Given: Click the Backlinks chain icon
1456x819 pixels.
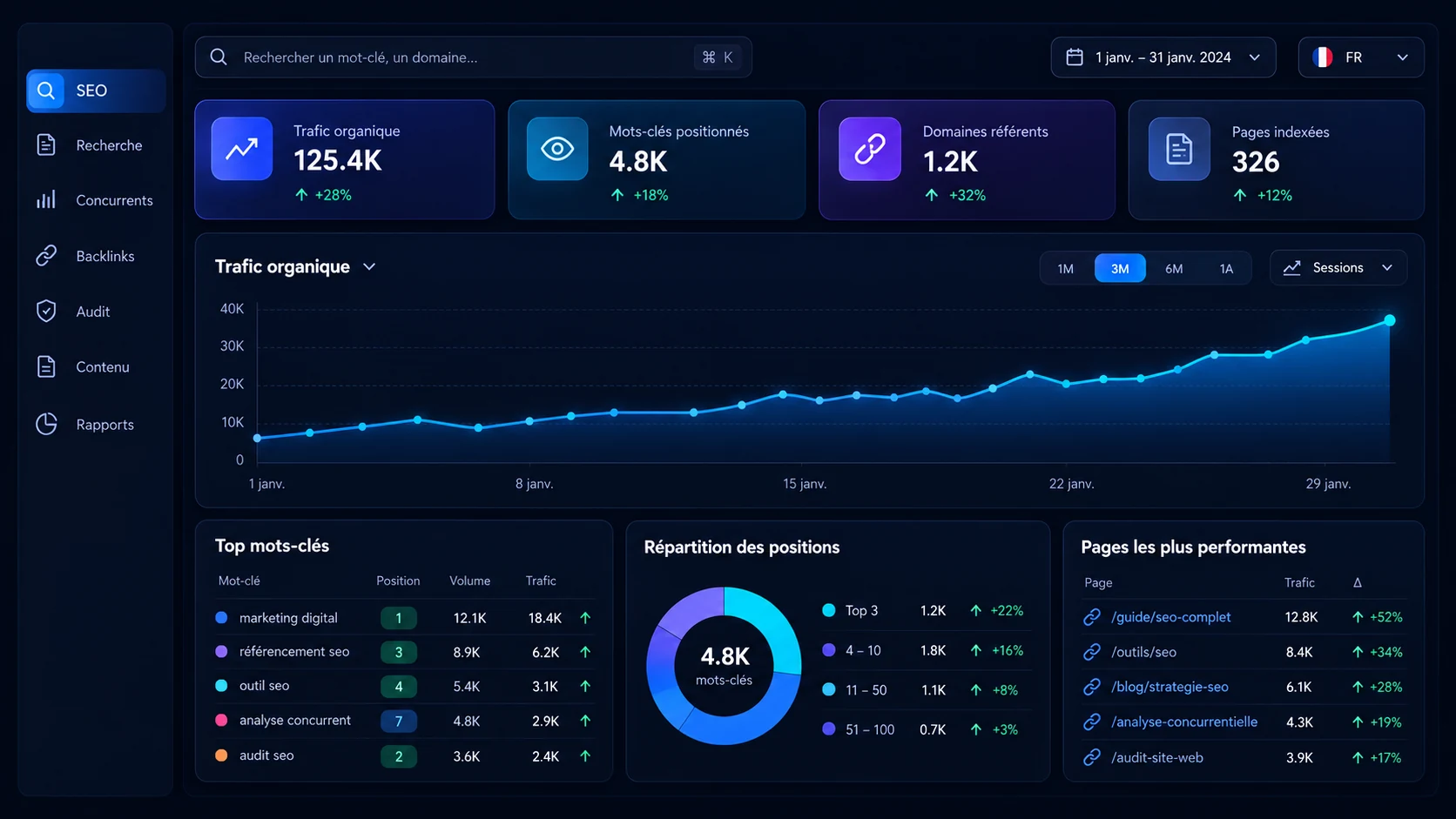Looking at the screenshot, I should click(46, 256).
